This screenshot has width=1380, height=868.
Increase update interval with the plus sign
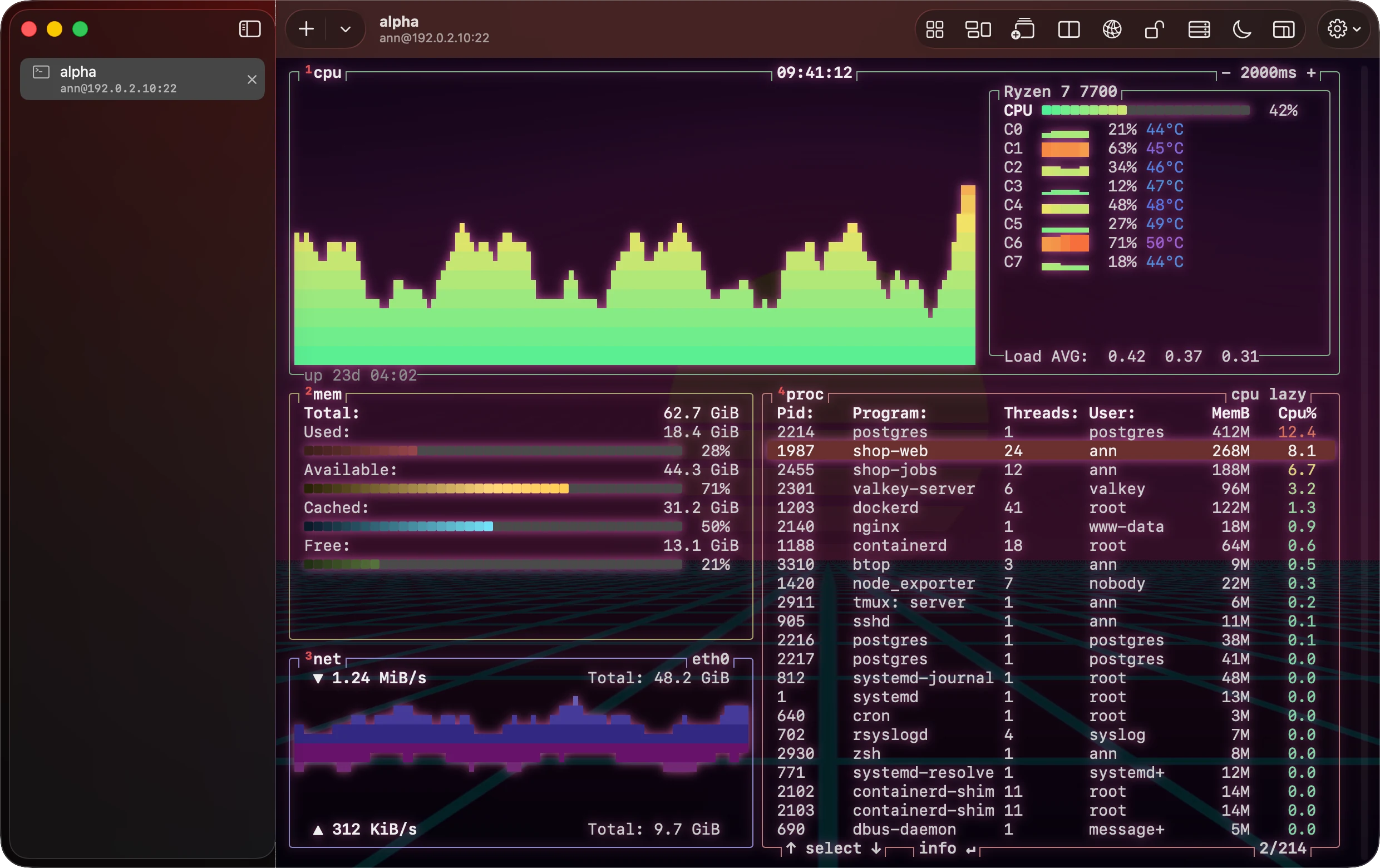tap(1311, 73)
